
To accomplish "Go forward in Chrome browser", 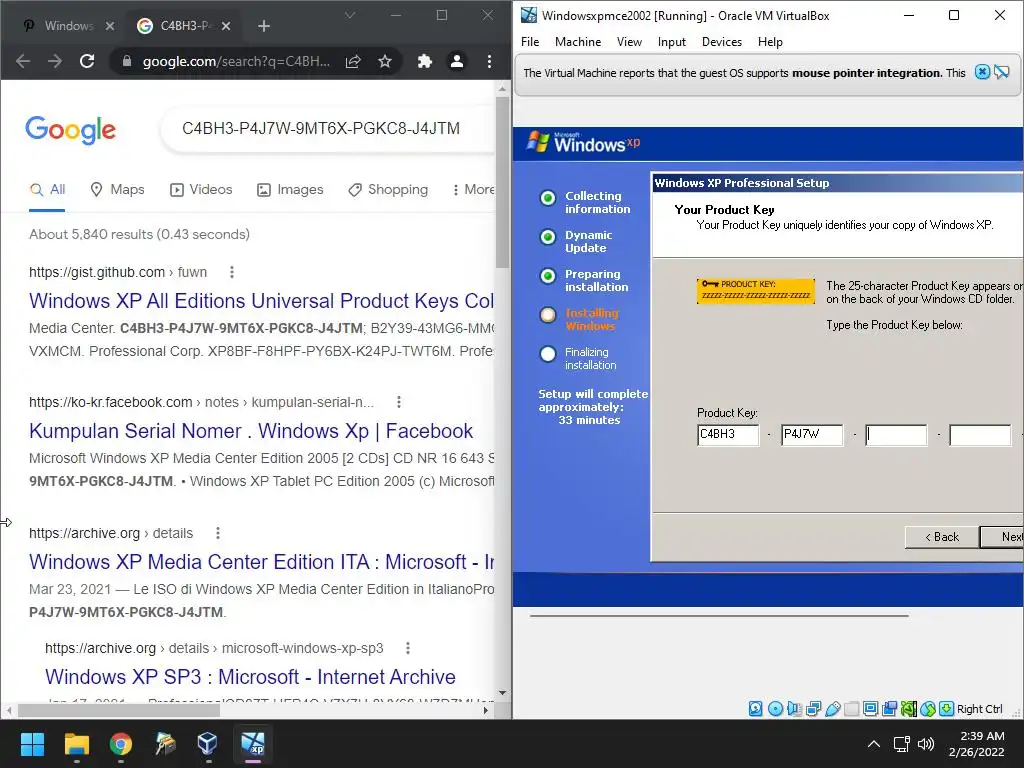I will click(x=55, y=61).
